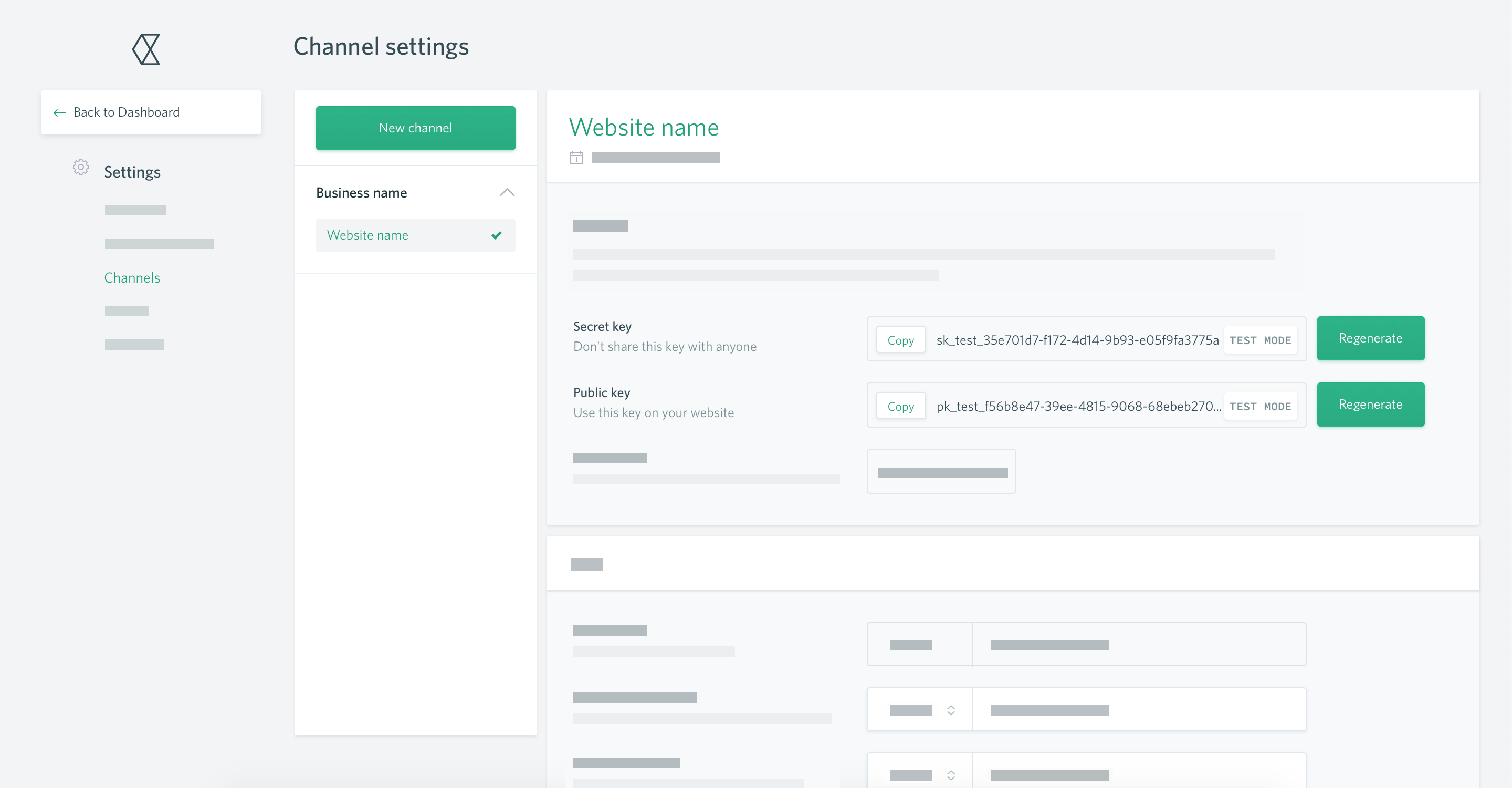This screenshot has height=788, width=1512.
Task: Create a new channel
Action: pos(416,128)
